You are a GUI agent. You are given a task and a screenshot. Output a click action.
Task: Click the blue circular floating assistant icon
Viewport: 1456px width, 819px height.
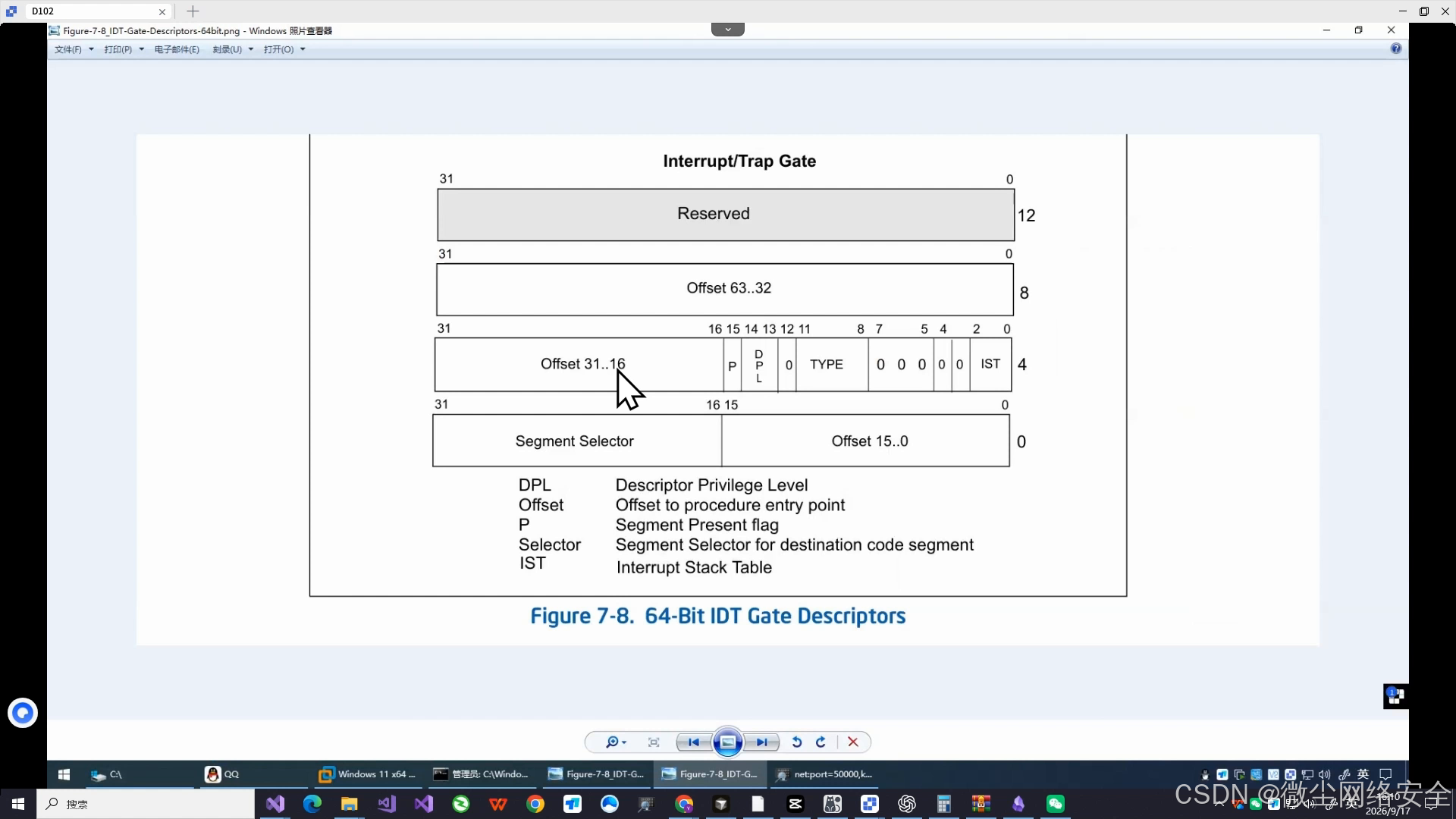23,713
